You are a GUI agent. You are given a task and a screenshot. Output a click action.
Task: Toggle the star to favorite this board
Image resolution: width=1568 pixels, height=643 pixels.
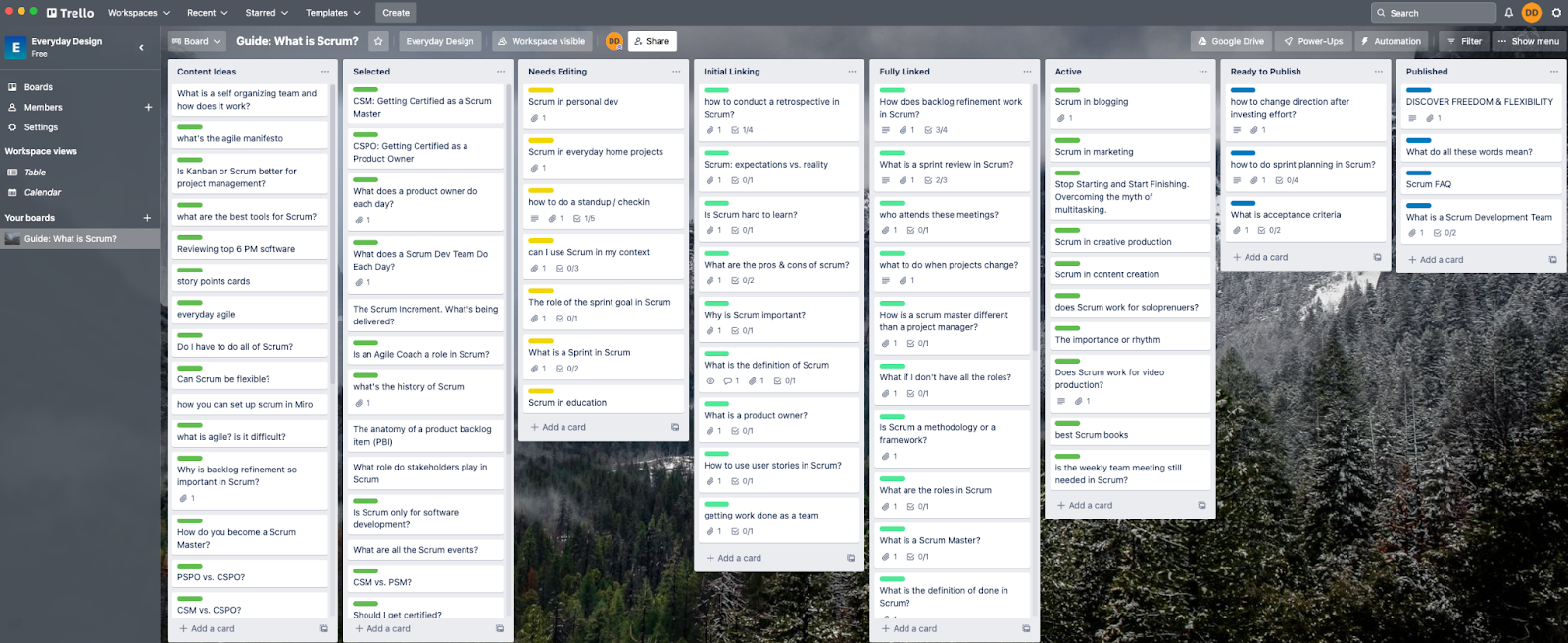(x=378, y=41)
